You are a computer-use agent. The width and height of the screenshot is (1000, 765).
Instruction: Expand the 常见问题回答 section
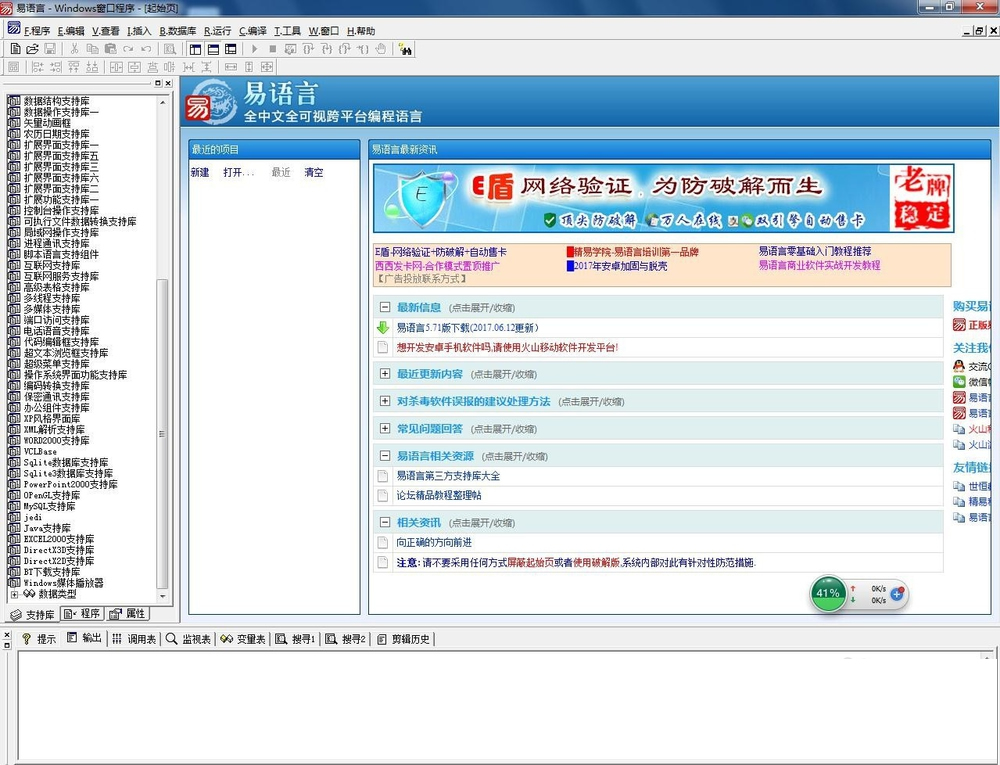(385, 428)
